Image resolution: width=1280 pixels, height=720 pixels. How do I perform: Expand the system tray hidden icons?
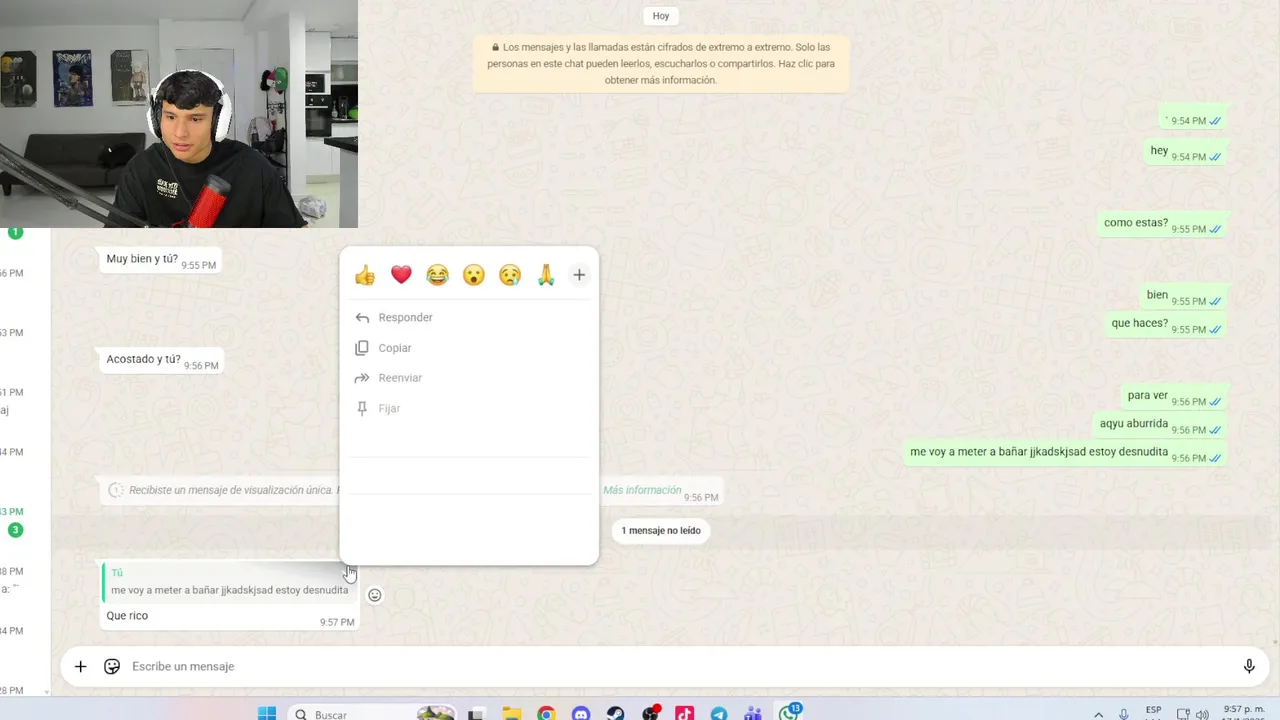click(x=1099, y=714)
